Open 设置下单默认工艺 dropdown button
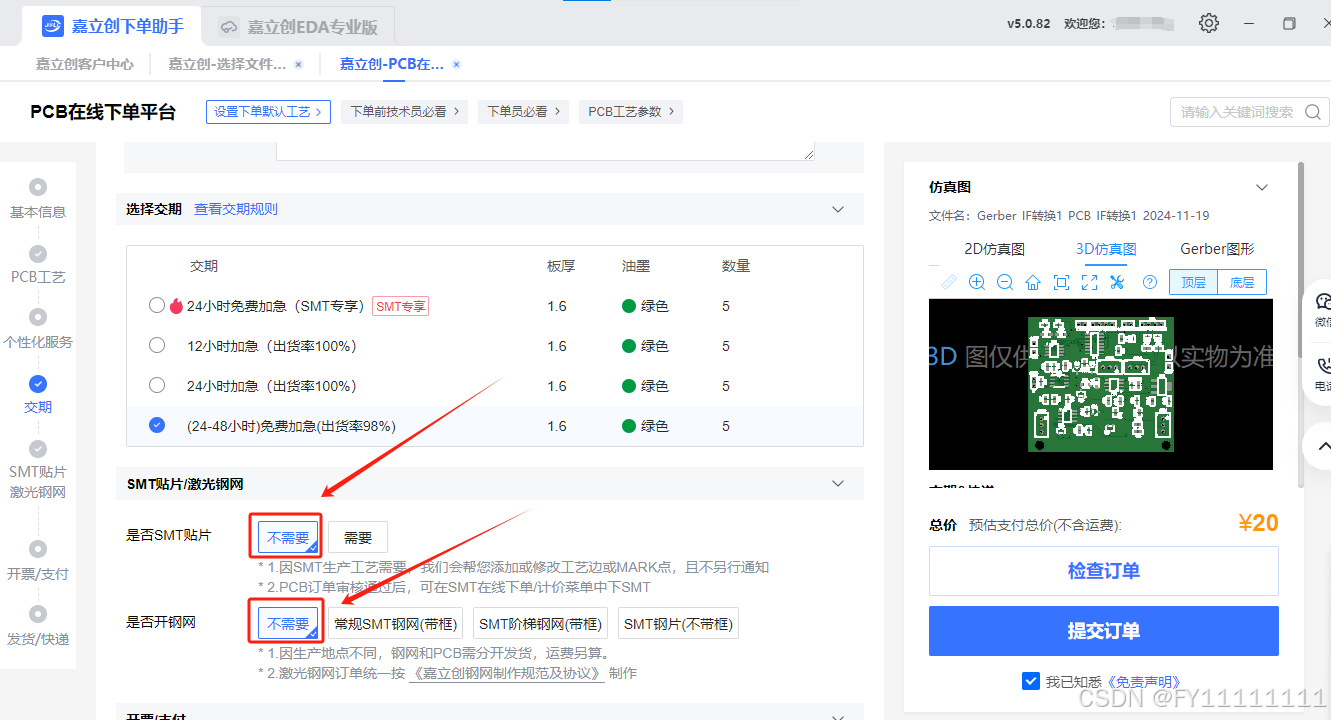 coord(268,112)
